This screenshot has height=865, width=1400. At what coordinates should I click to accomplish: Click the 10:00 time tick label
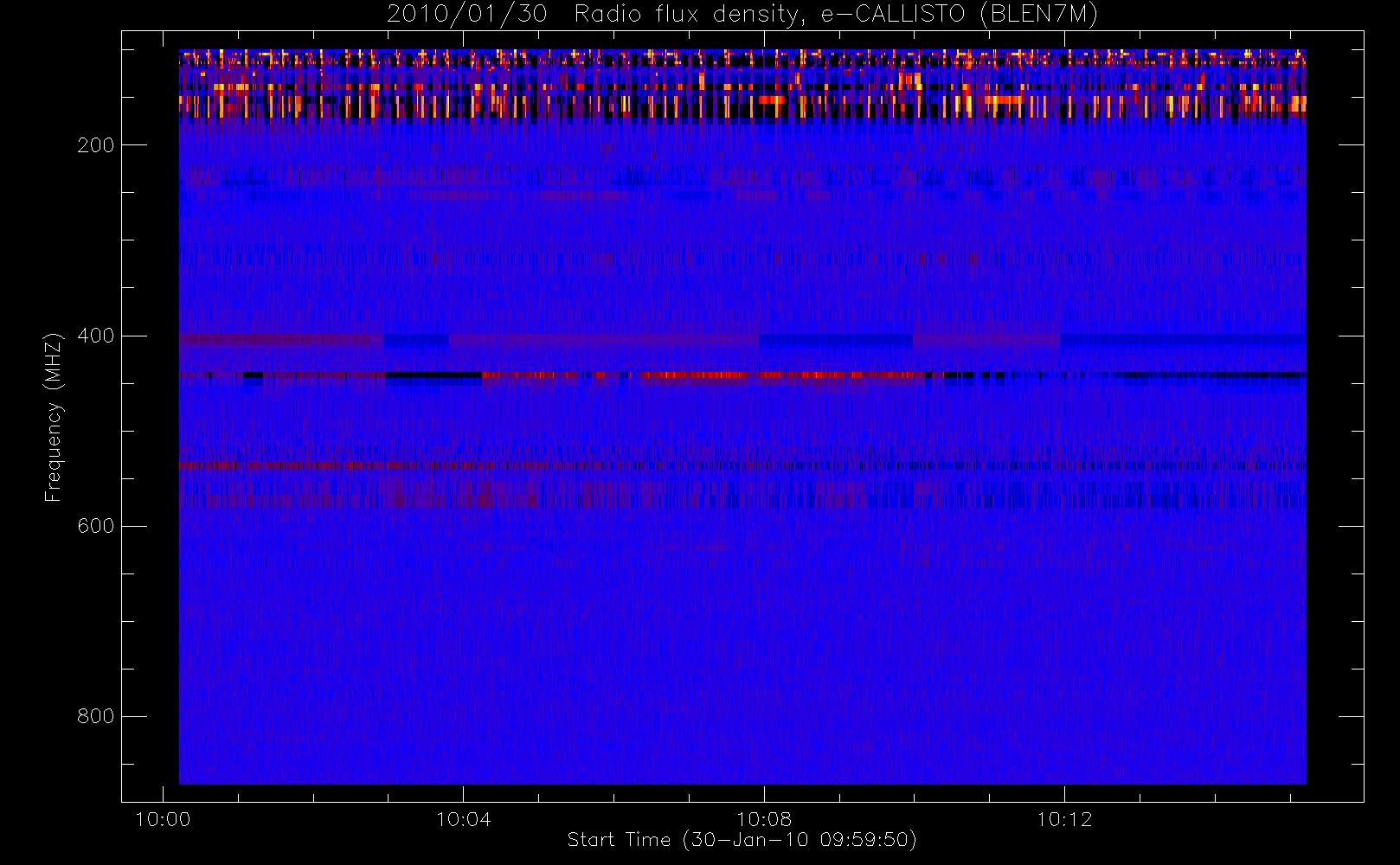point(163,819)
